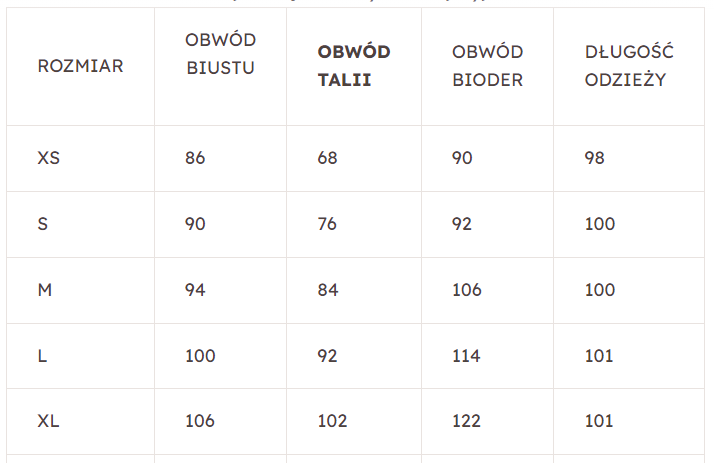Viewport: 714px width, 463px height.
Task: Click waist value 76 in S row
Action: coord(327,224)
